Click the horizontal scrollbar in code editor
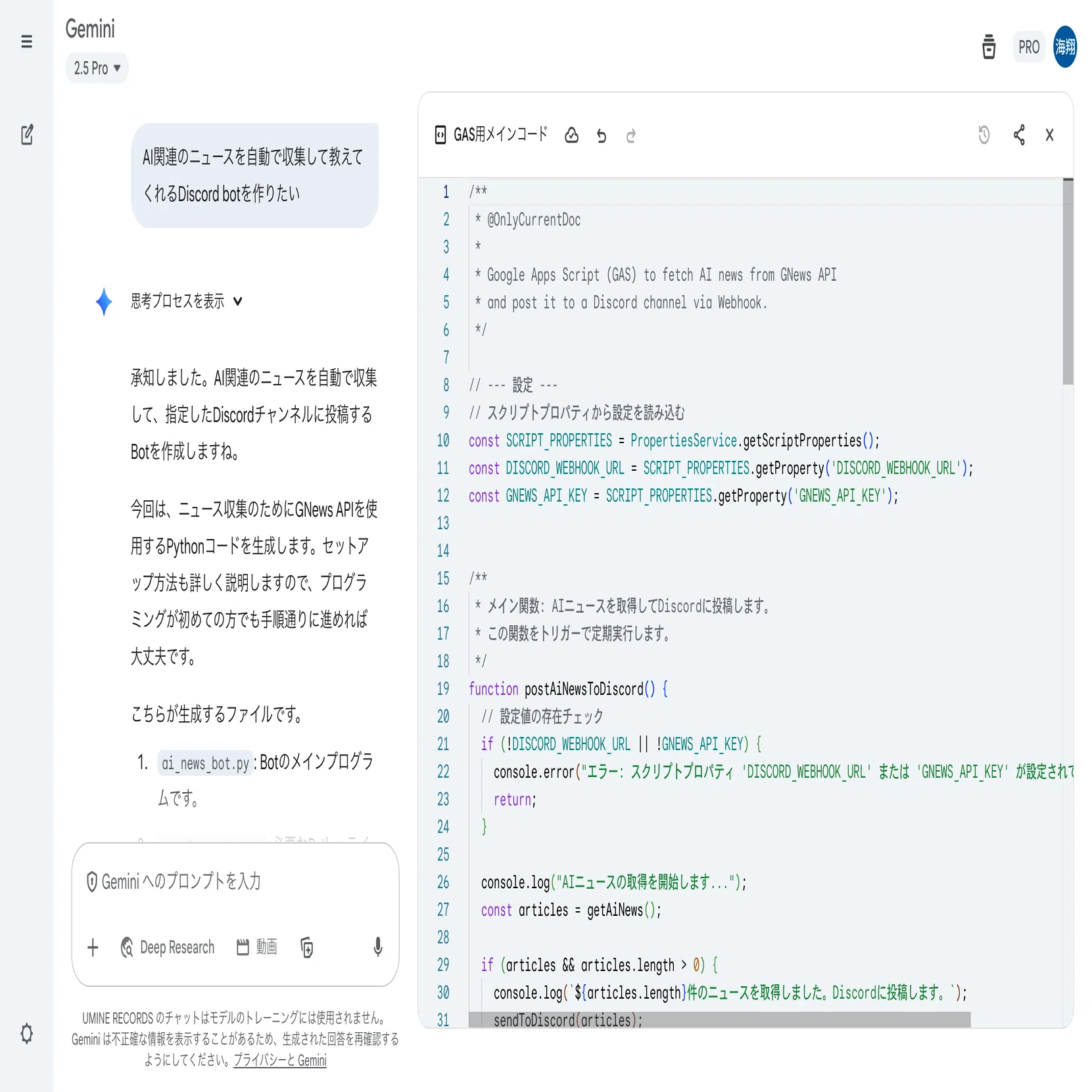The height and width of the screenshot is (1092, 1092). click(x=719, y=1020)
